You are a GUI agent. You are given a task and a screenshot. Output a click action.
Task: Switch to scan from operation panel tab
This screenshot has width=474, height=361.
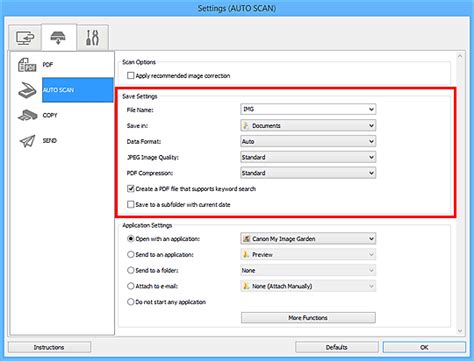click(x=59, y=37)
